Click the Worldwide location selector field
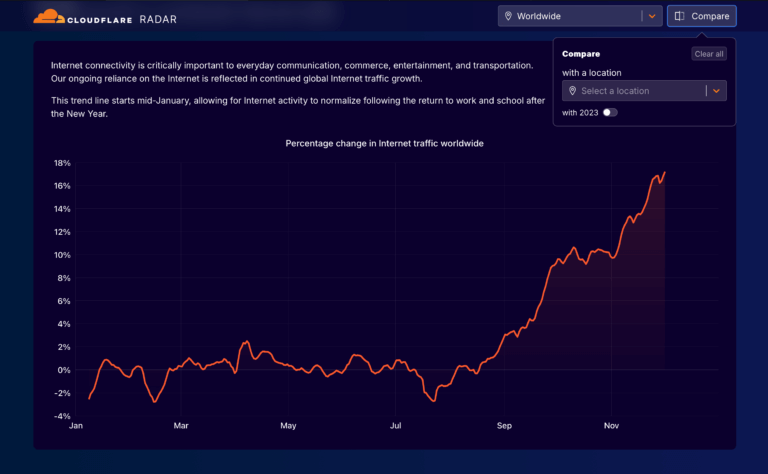Image resolution: width=768 pixels, height=474 pixels. (580, 16)
